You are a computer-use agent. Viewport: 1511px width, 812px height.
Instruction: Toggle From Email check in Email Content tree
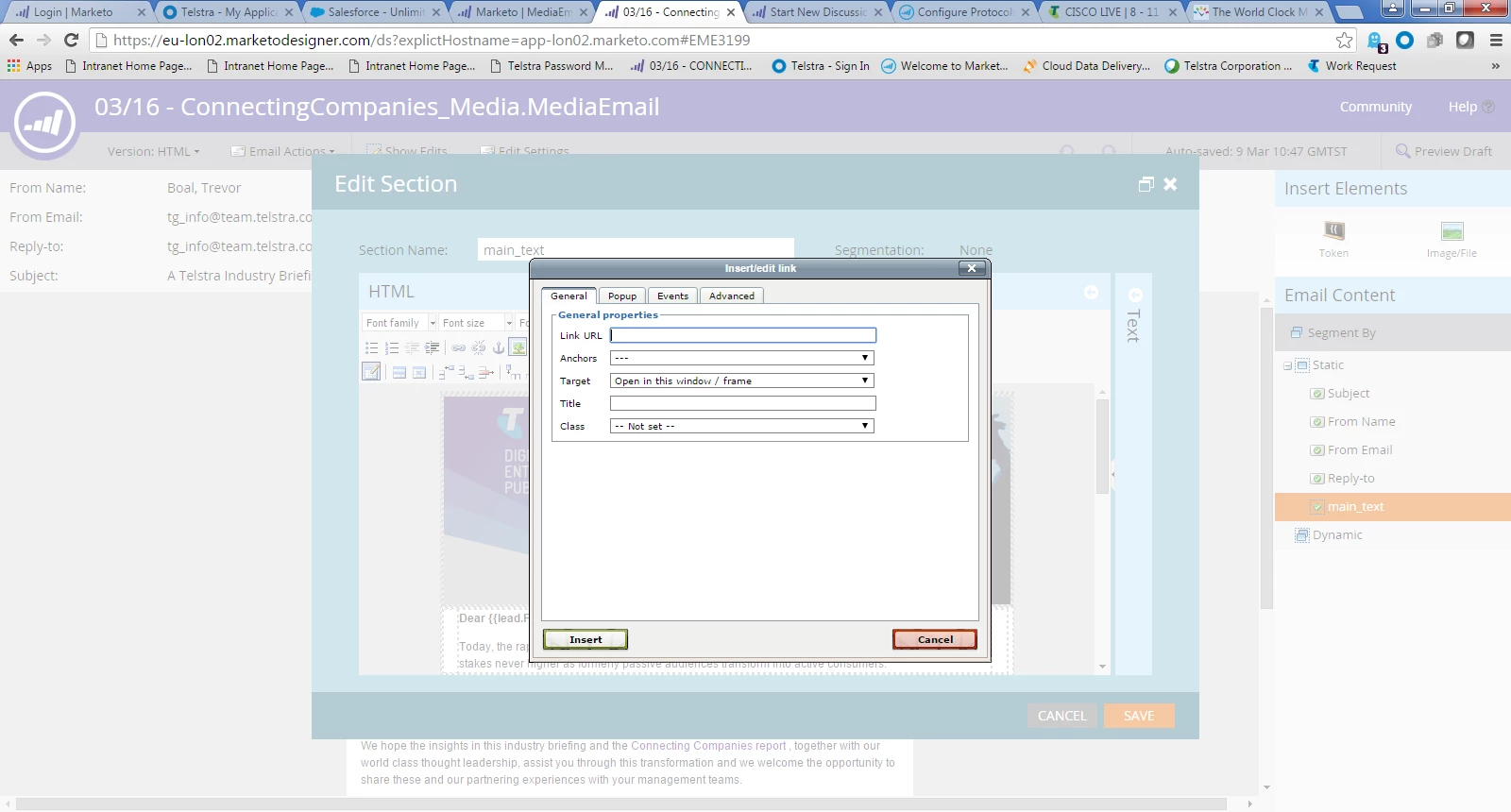1317,450
